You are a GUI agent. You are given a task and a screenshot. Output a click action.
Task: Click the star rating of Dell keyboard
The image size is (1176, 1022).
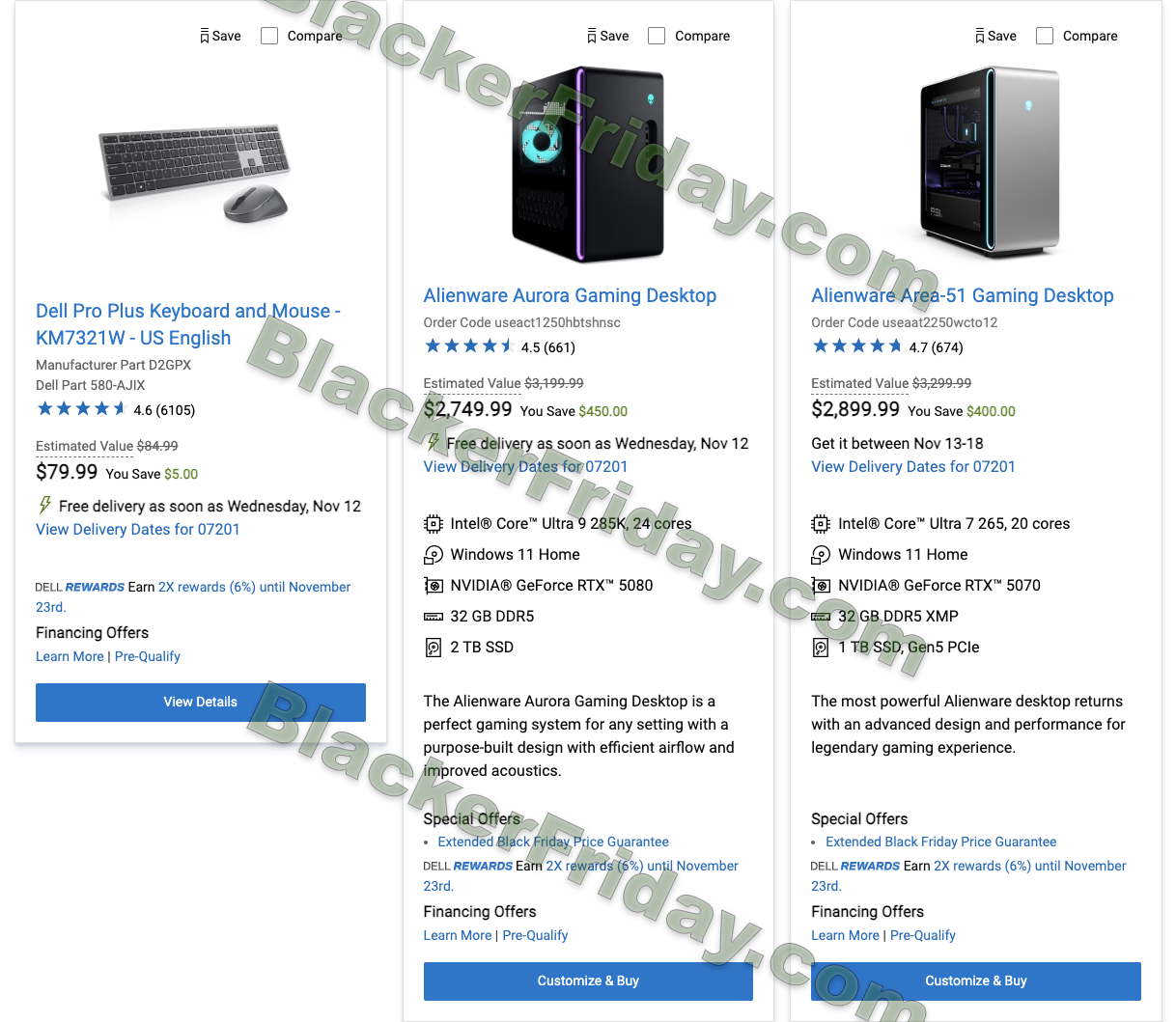coord(81,409)
